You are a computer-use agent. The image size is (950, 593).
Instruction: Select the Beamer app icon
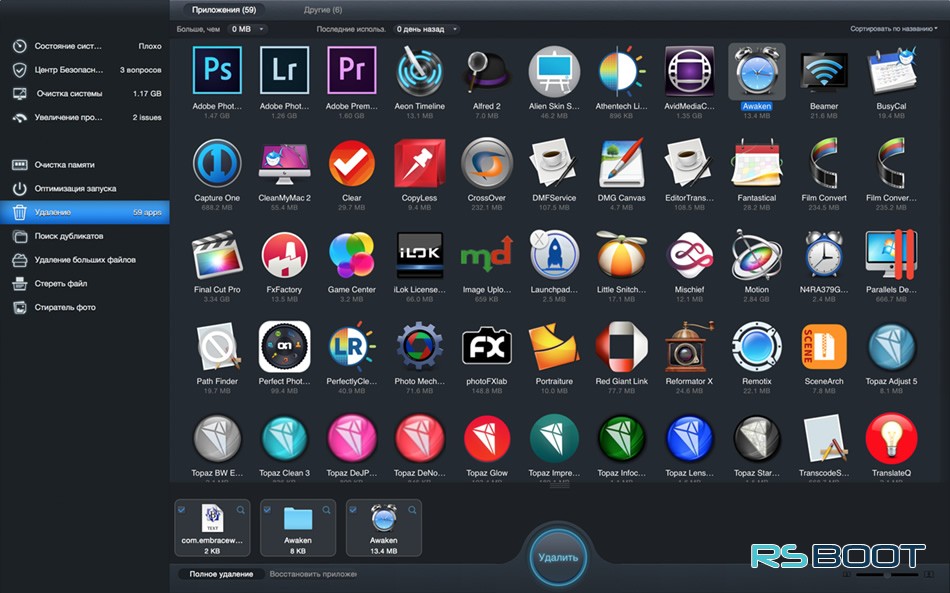(x=823, y=73)
